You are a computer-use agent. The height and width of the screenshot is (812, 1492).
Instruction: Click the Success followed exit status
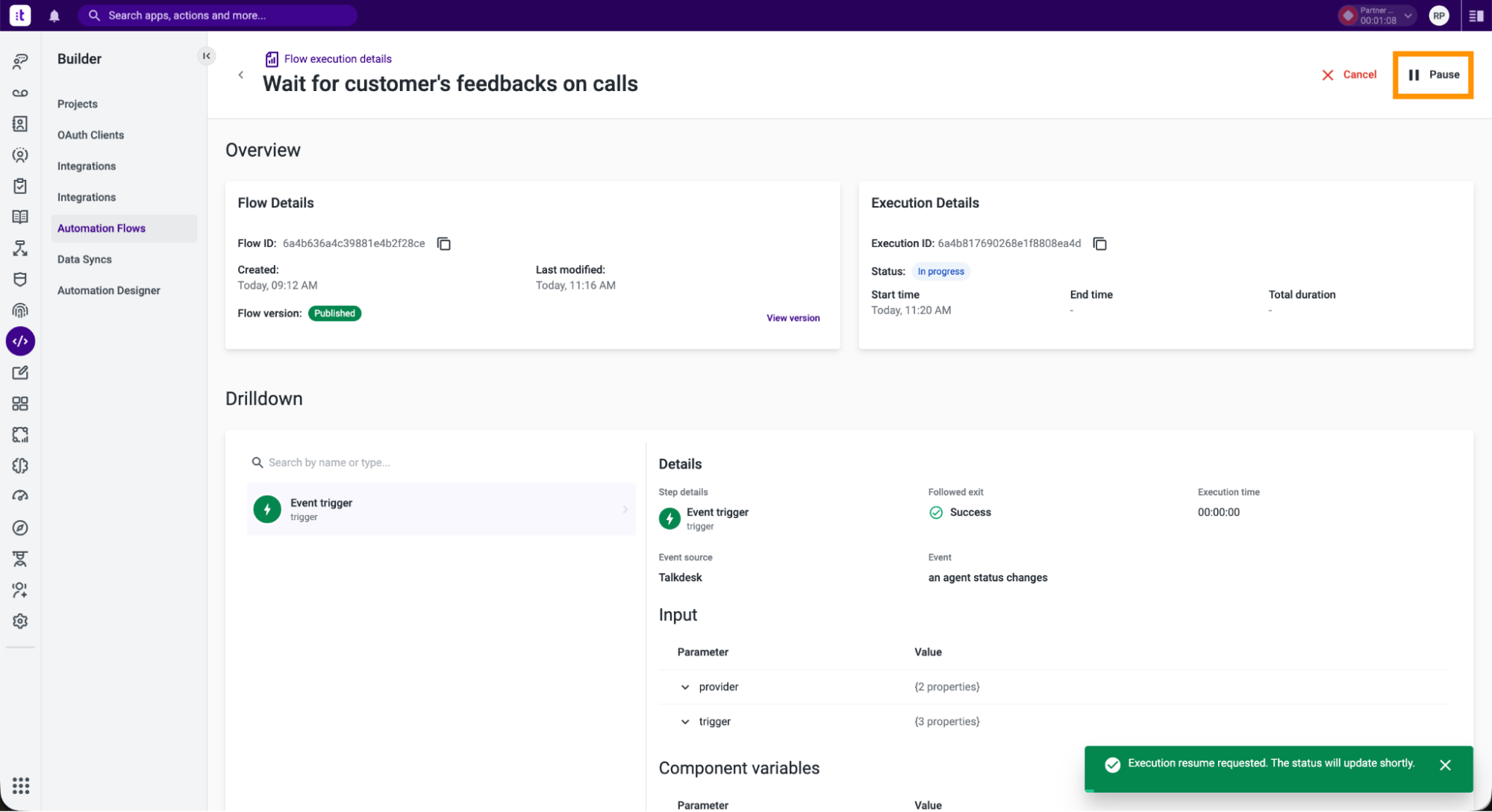click(960, 512)
